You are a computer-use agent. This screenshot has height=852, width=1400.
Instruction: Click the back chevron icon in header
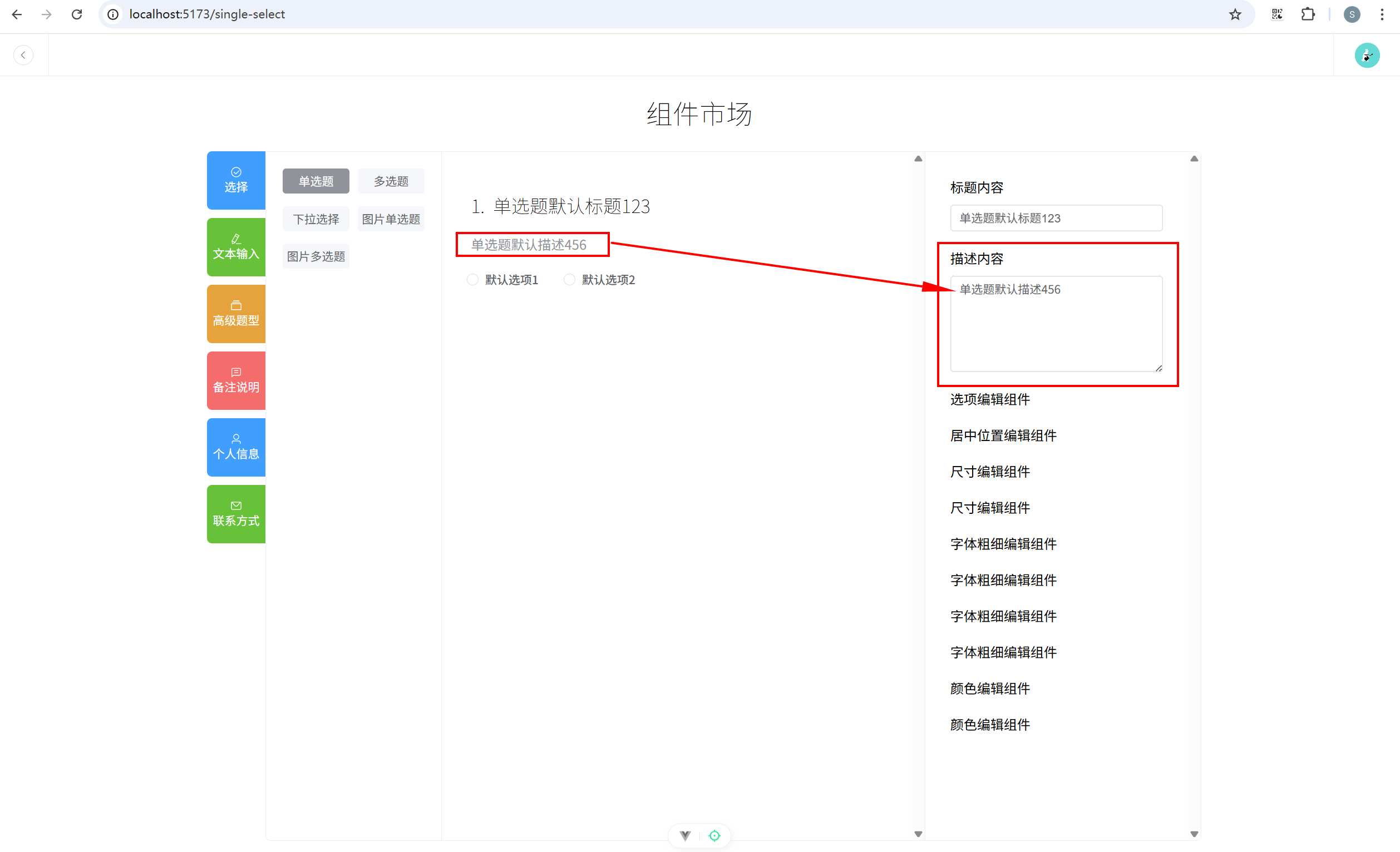(x=23, y=55)
